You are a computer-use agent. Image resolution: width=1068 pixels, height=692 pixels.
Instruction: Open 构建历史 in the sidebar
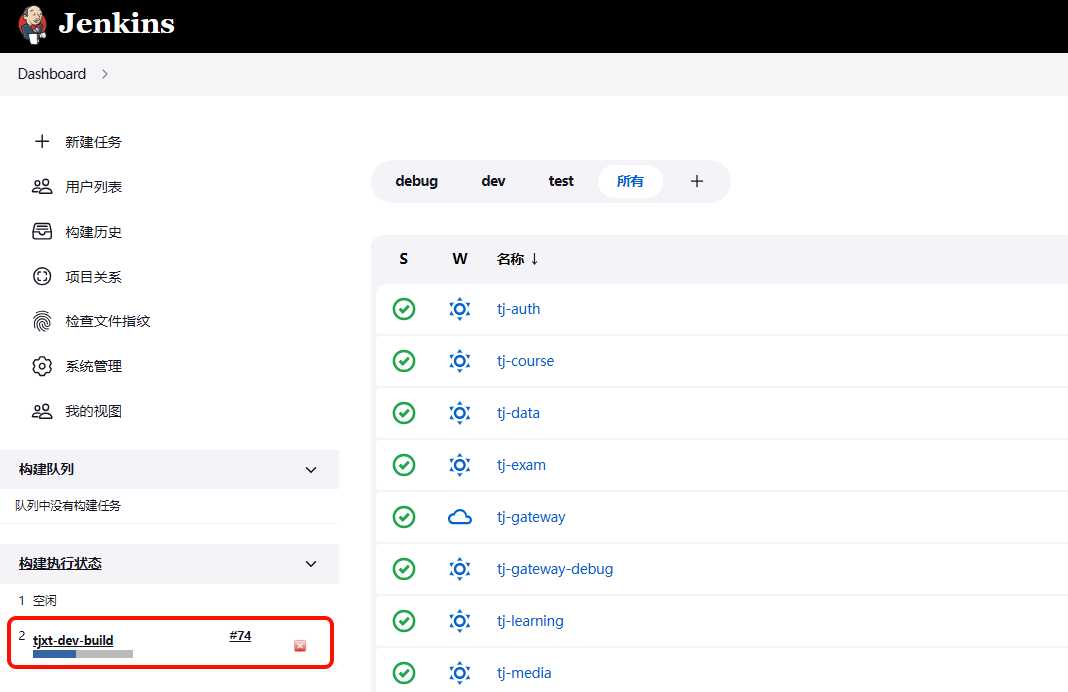click(x=93, y=232)
